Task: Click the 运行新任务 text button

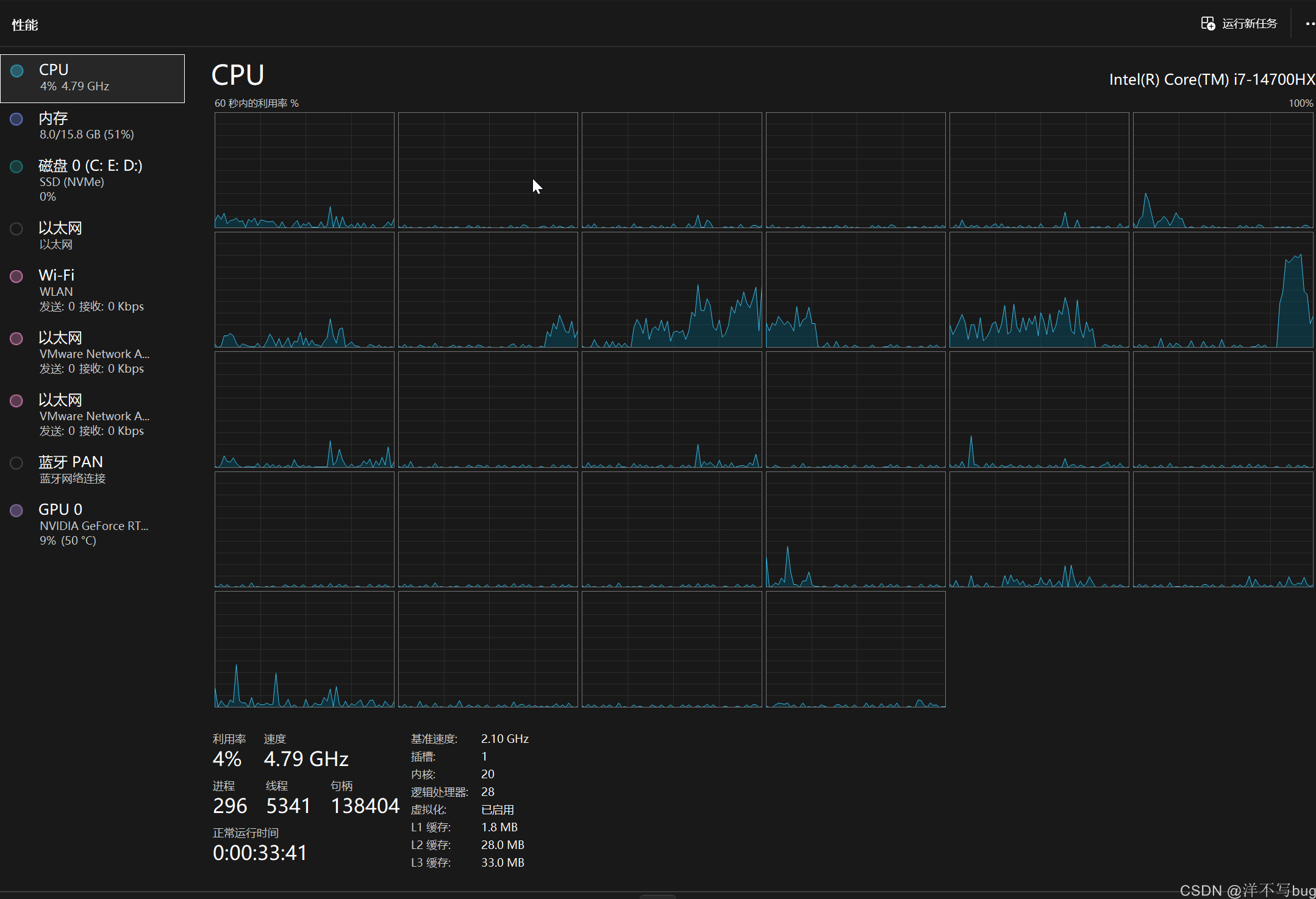Action: point(1249,24)
